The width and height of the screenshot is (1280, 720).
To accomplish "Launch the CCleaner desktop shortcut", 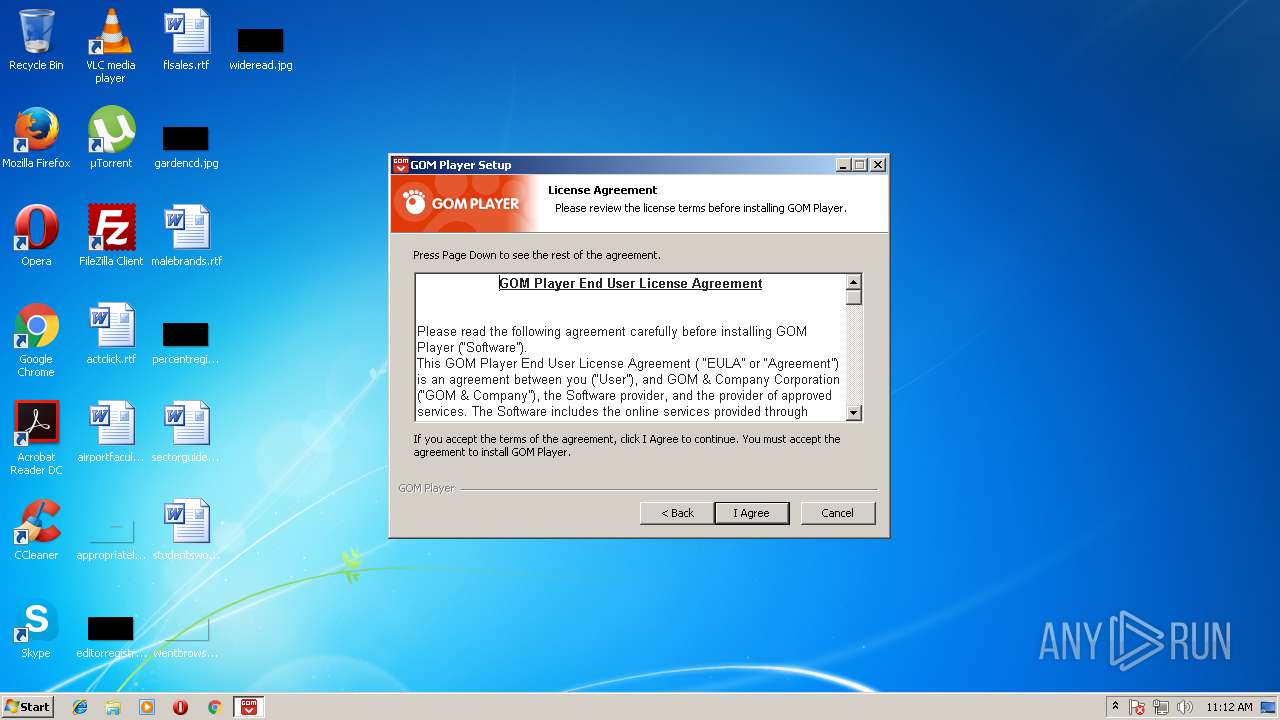I will pyautogui.click(x=36, y=530).
